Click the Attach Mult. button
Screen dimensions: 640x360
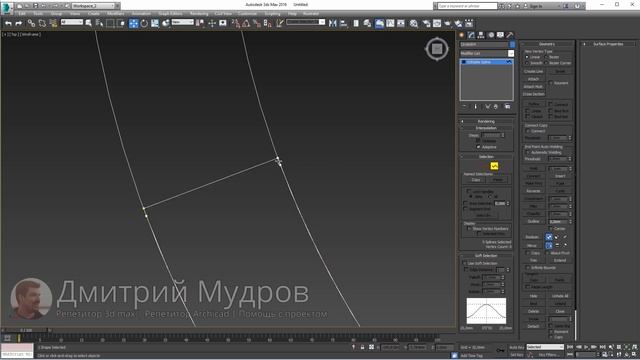533,87
